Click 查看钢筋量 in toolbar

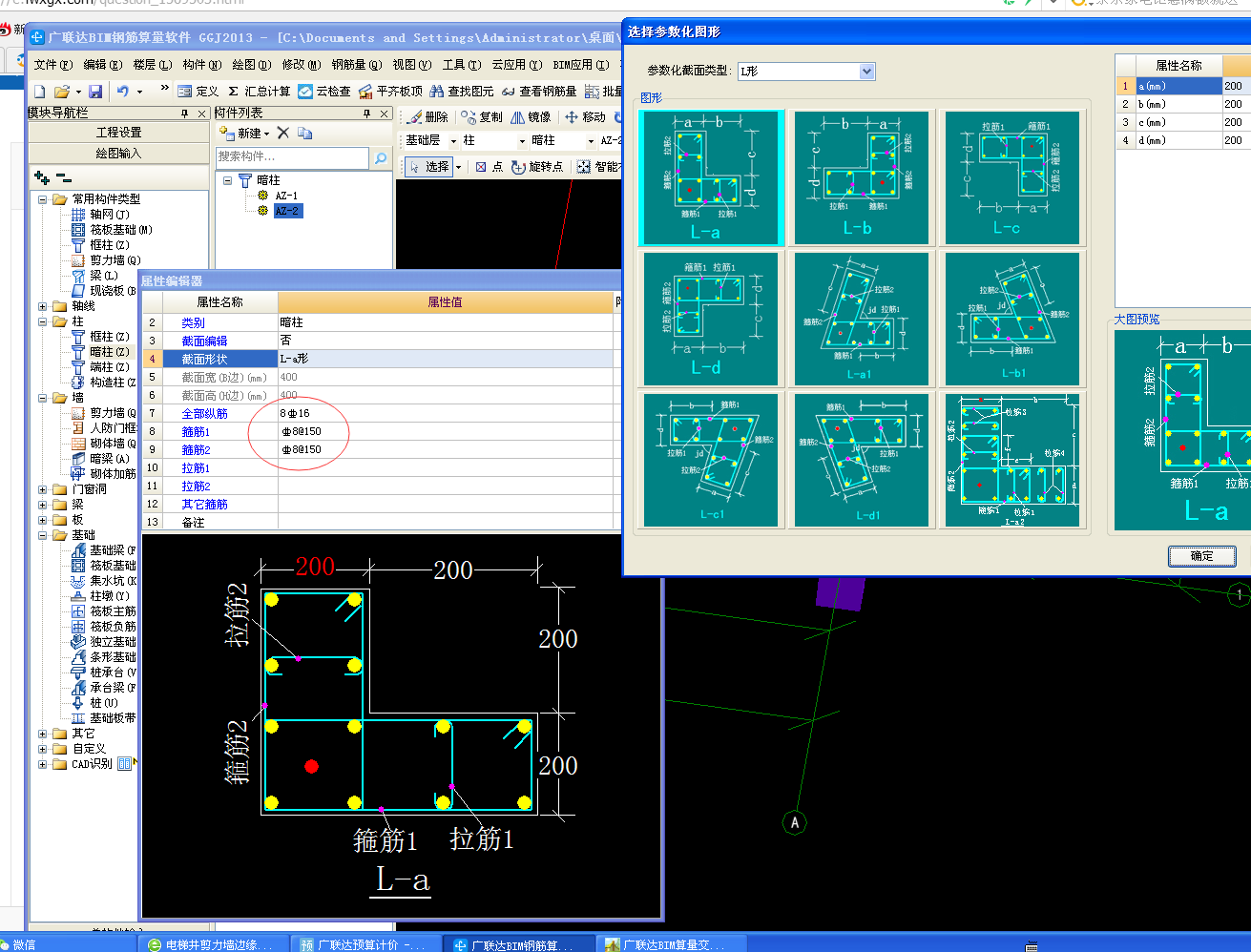point(539,92)
